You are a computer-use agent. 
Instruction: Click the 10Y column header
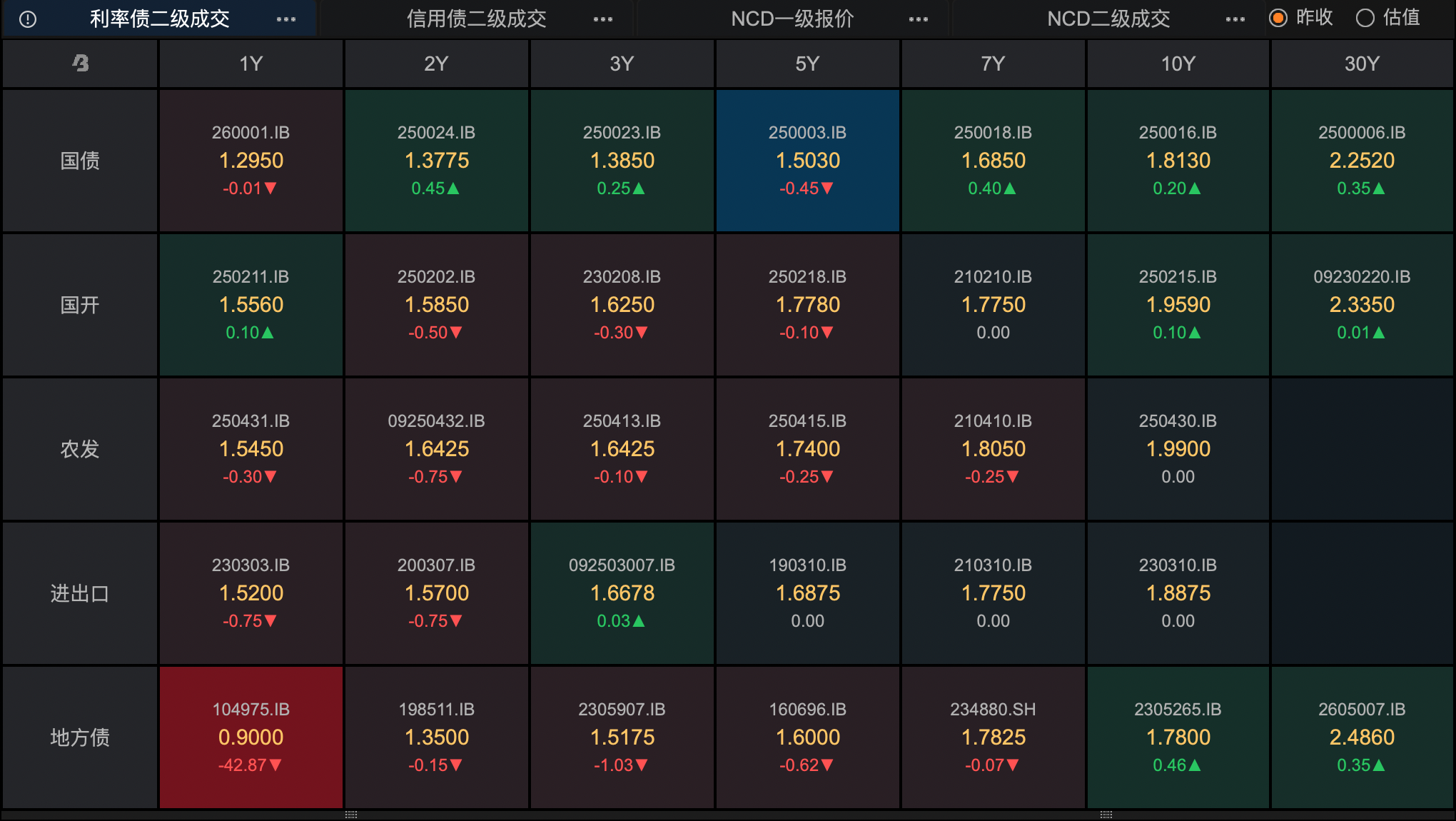click(1178, 64)
